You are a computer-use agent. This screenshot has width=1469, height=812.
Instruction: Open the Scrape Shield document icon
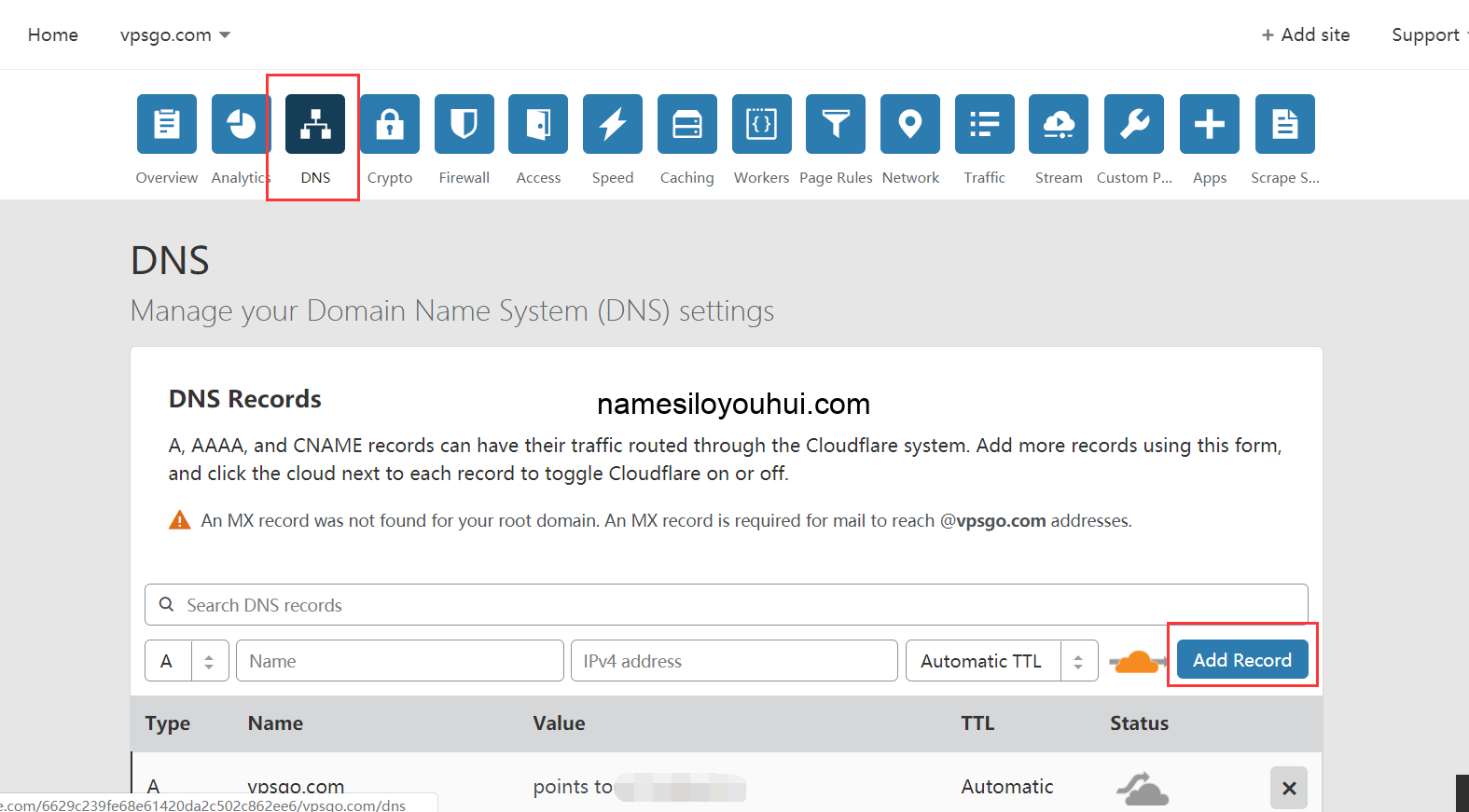click(1285, 124)
